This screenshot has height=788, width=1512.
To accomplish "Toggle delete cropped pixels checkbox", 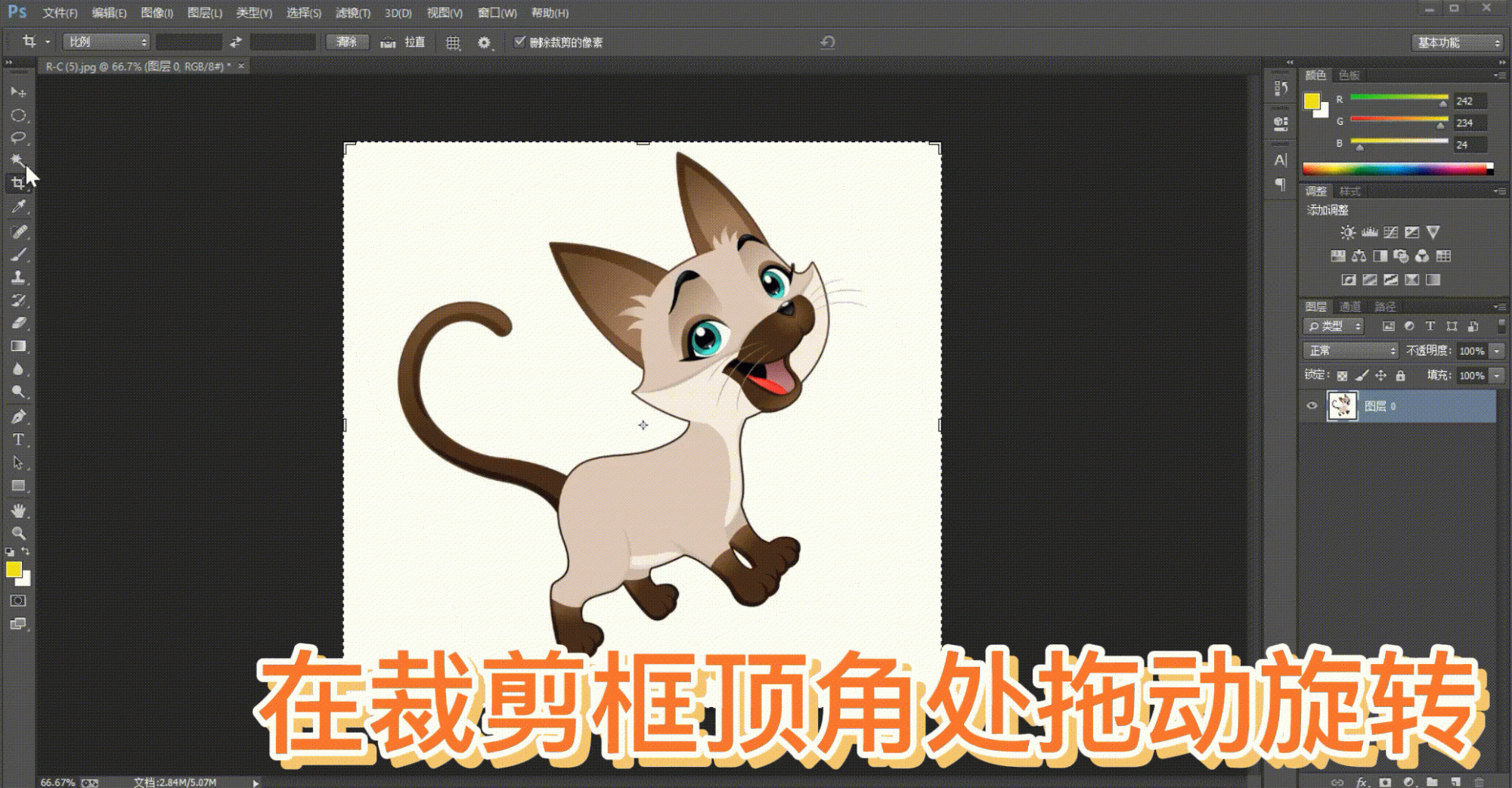I will [x=519, y=42].
